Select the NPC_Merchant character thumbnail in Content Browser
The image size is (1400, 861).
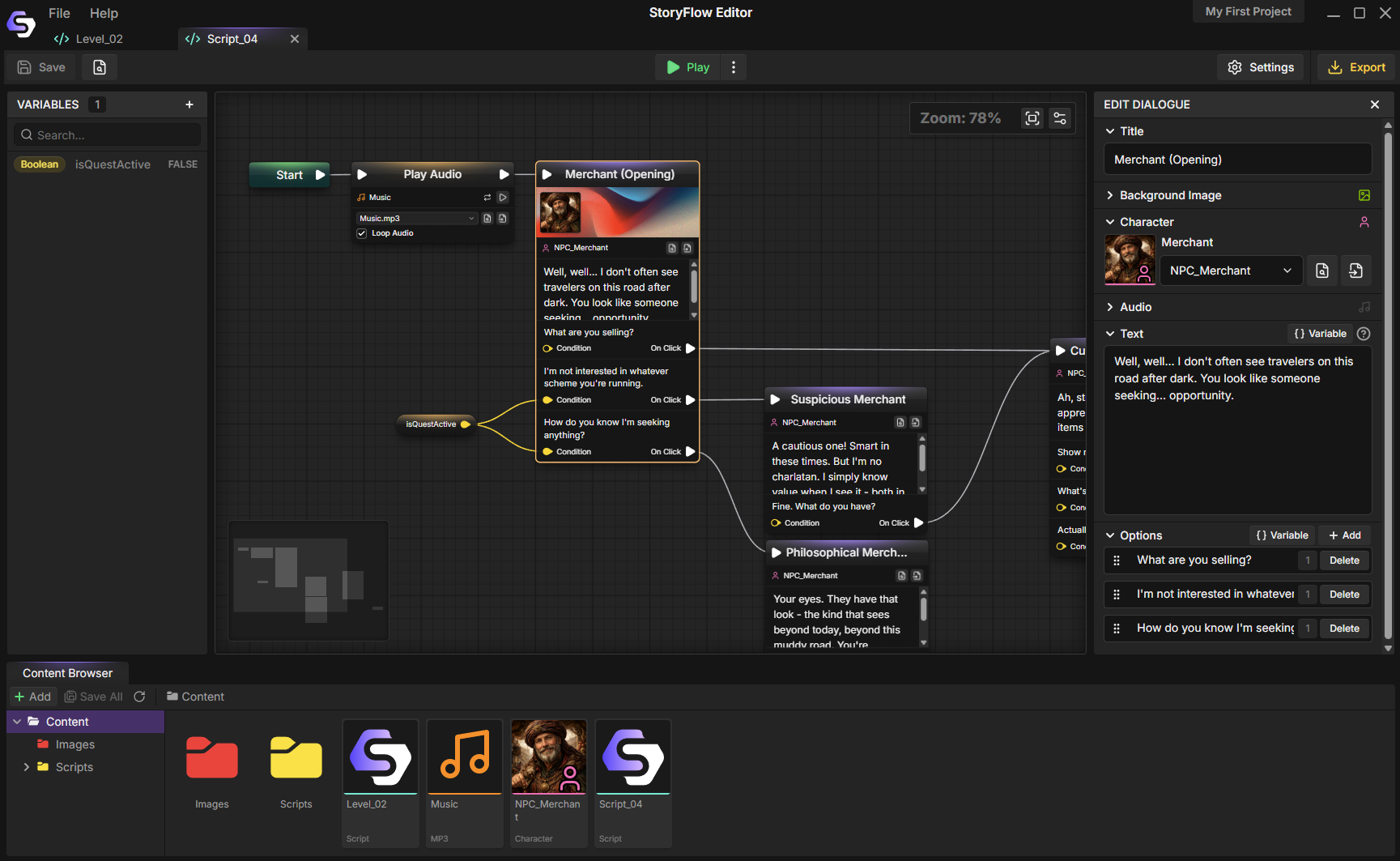click(549, 757)
